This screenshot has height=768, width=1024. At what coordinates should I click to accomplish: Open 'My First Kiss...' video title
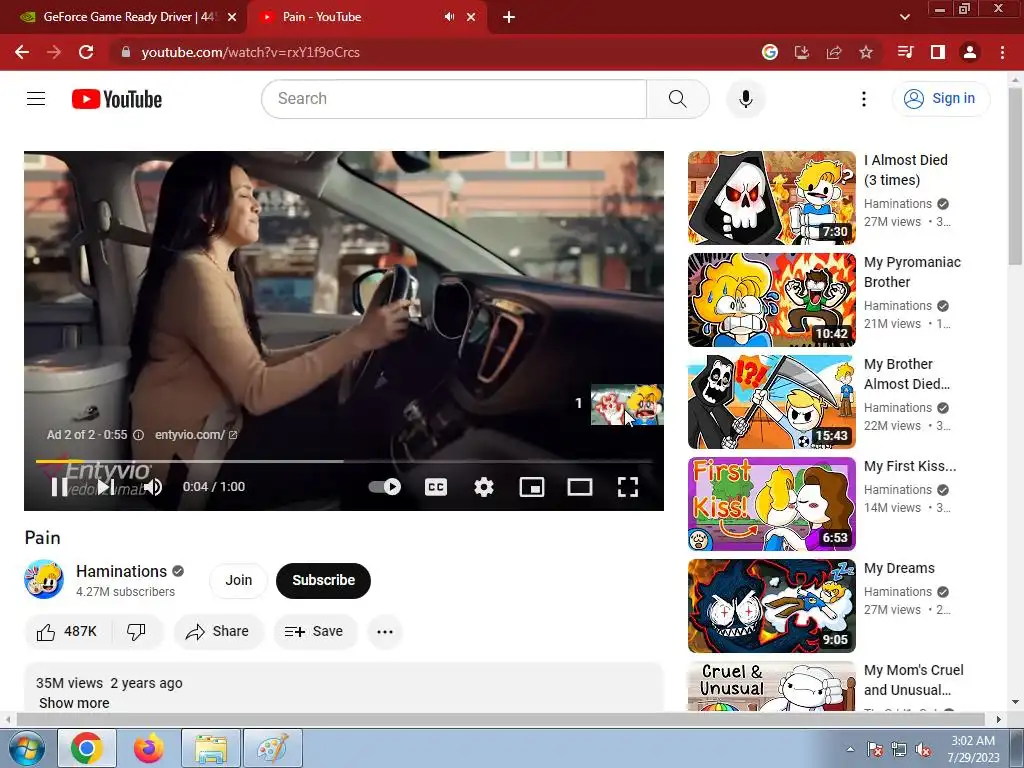click(x=910, y=466)
